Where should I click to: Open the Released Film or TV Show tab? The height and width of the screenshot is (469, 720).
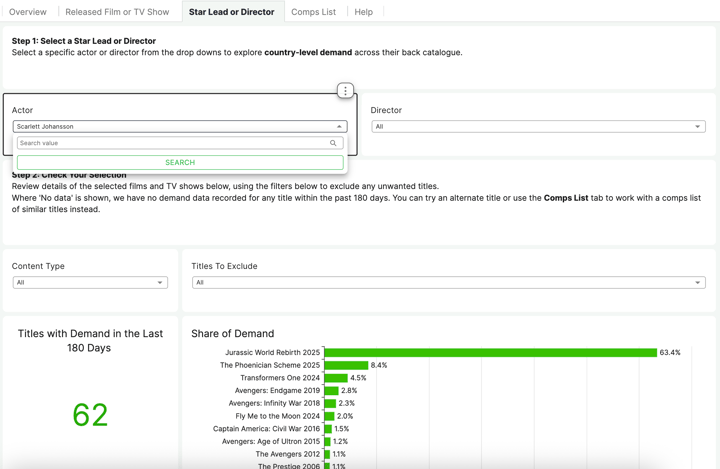[117, 12]
